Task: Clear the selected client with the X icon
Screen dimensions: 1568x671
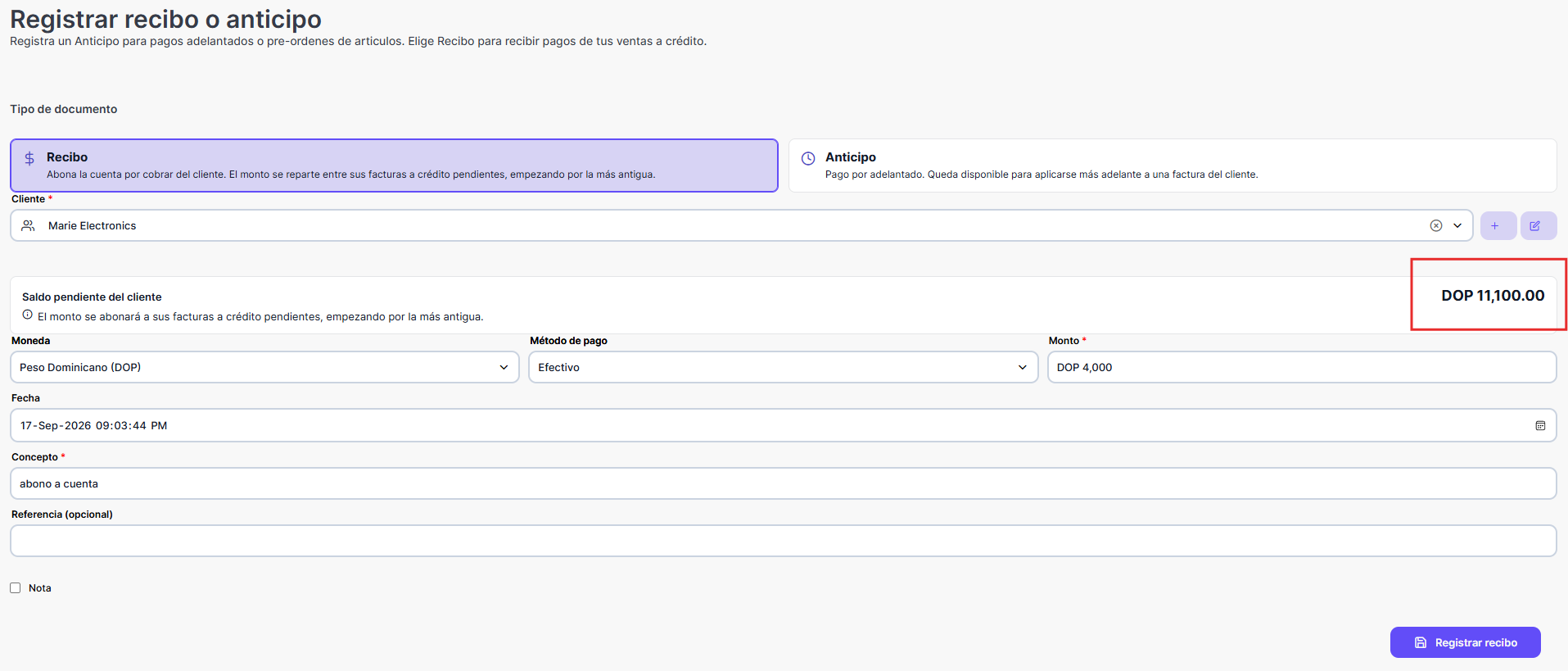Action: 1435,225
